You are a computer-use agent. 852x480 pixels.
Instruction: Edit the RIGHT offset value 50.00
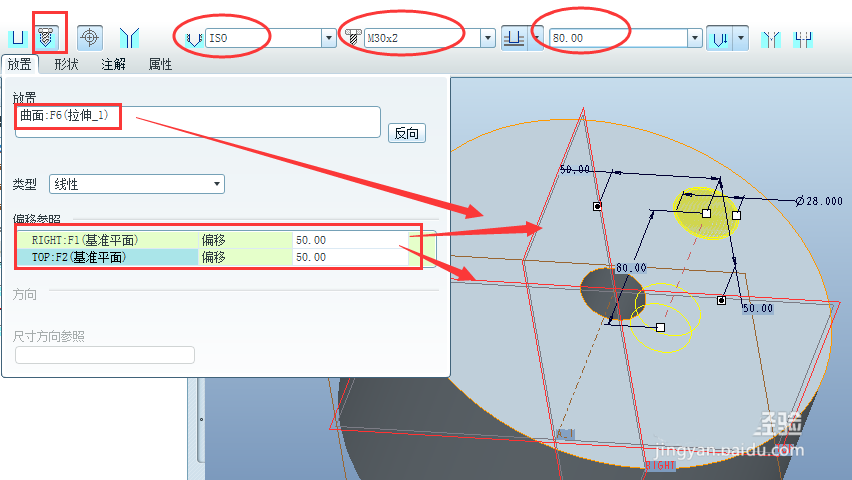pos(350,240)
